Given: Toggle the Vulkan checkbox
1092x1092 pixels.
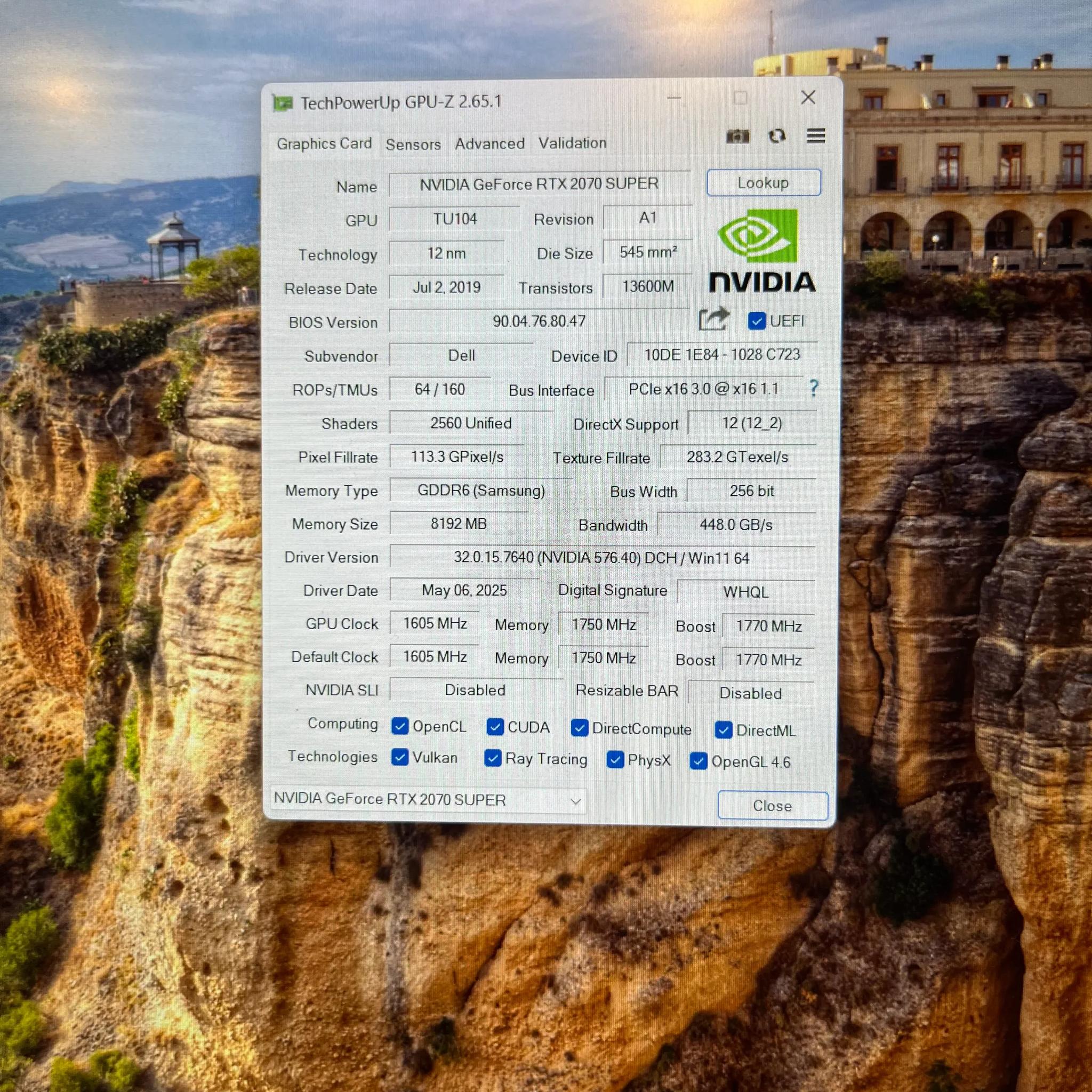Looking at the screenshot, I should coord(399,757).
